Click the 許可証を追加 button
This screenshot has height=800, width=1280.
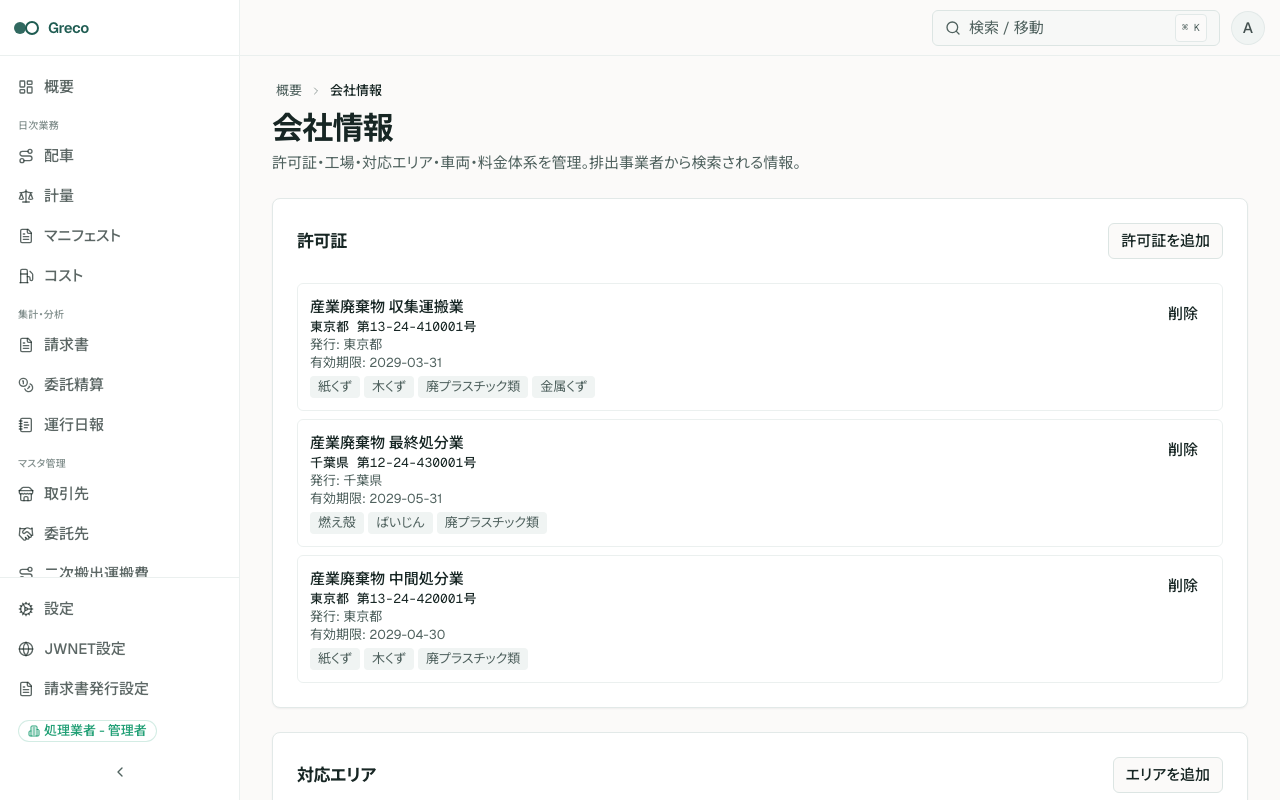[1165, 241]
